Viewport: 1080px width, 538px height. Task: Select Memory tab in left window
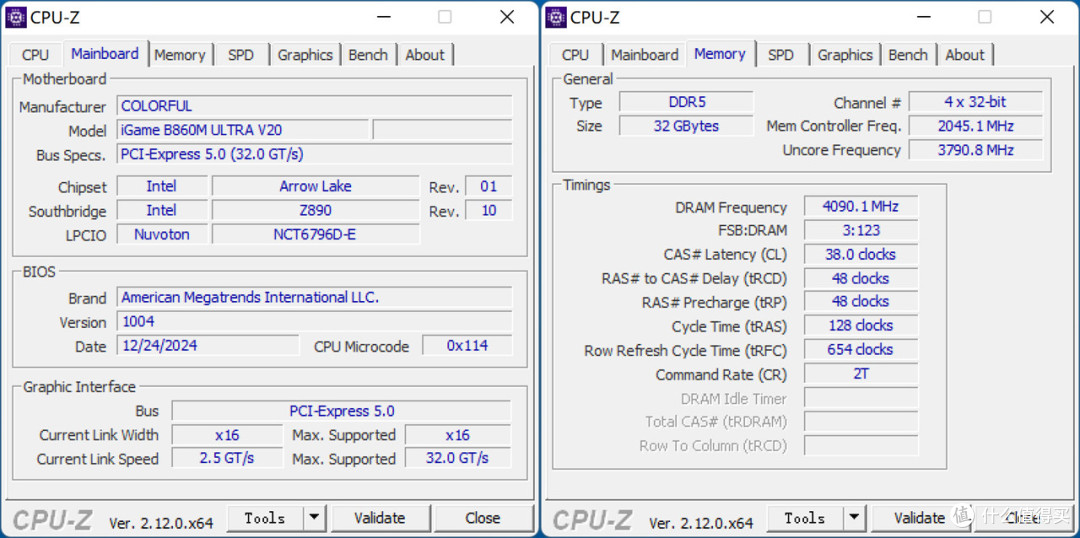[180, 55]
